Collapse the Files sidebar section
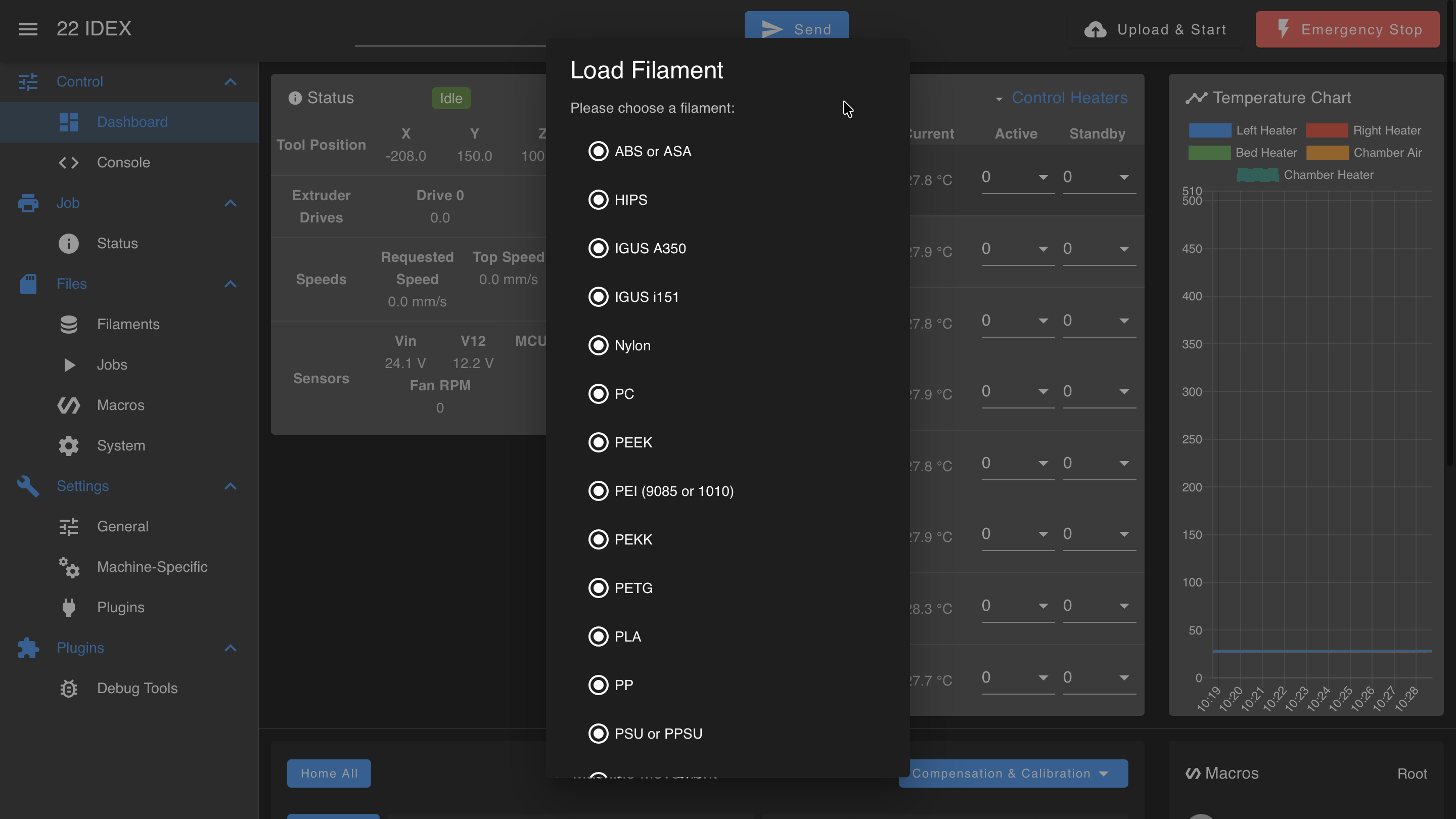The width and height of the screenshot is (1456, 819). coord(230,284)
